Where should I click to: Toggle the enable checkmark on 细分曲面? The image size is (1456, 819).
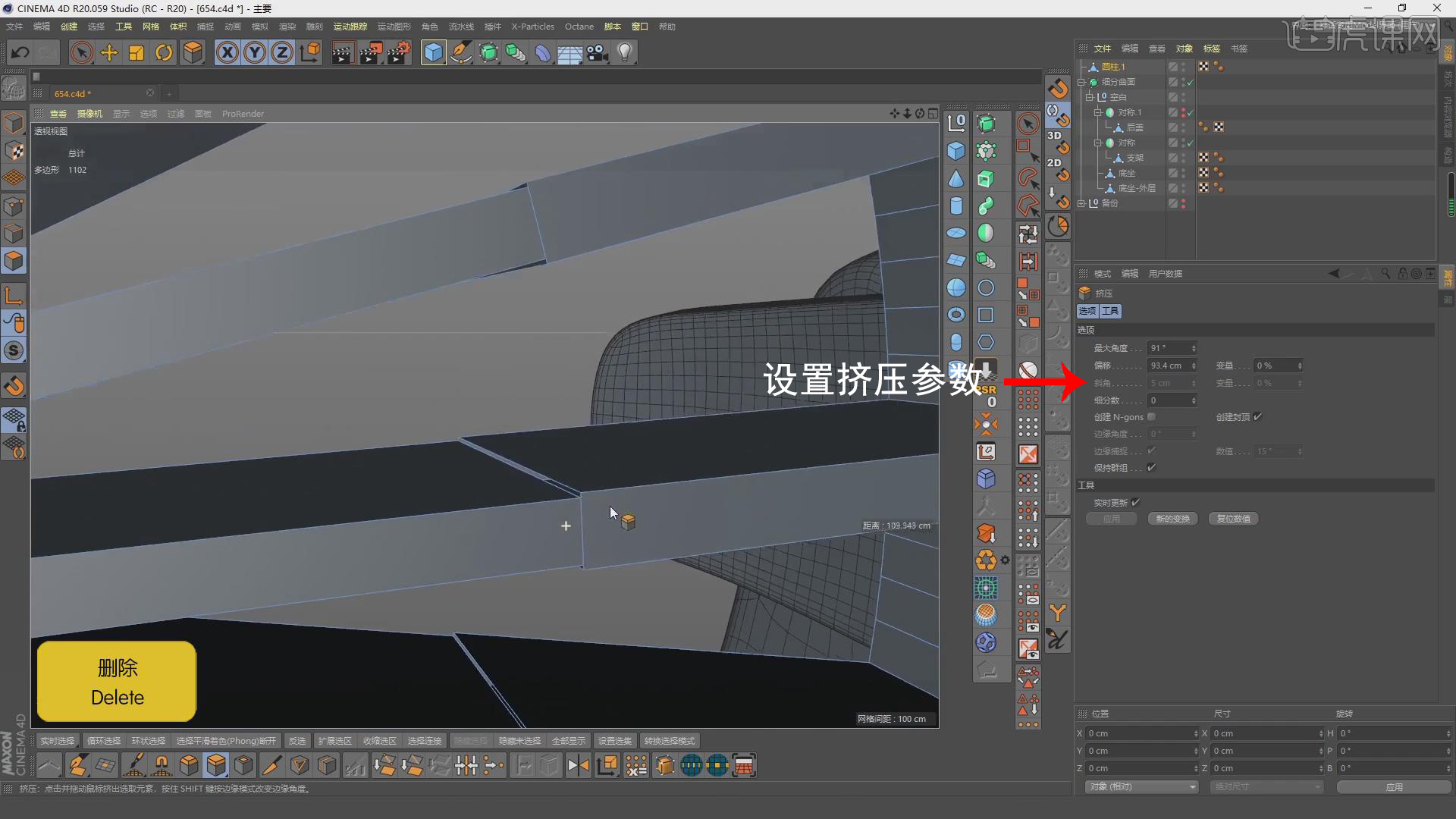coord(1191,81)
